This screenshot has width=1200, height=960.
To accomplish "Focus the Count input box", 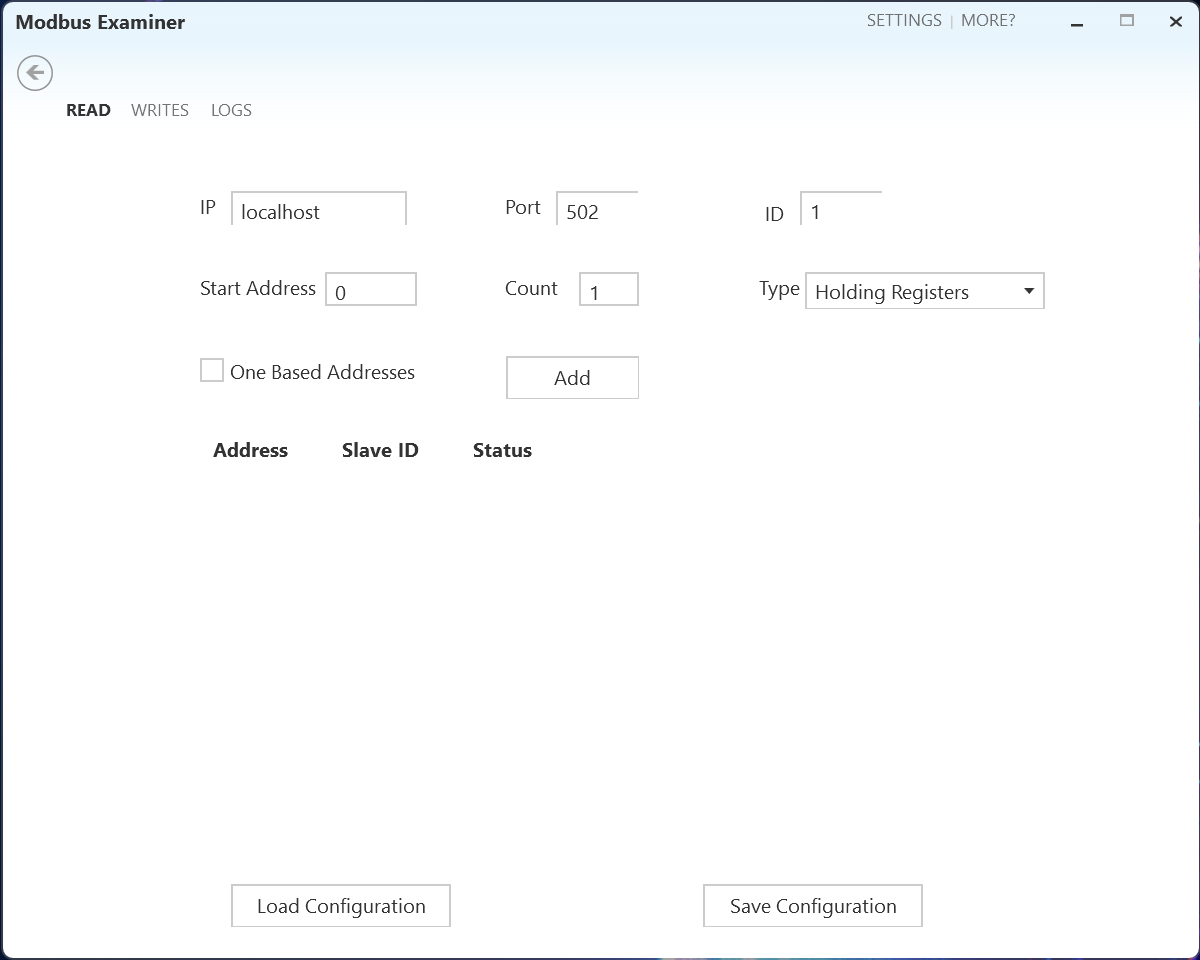I will [609, 290].
